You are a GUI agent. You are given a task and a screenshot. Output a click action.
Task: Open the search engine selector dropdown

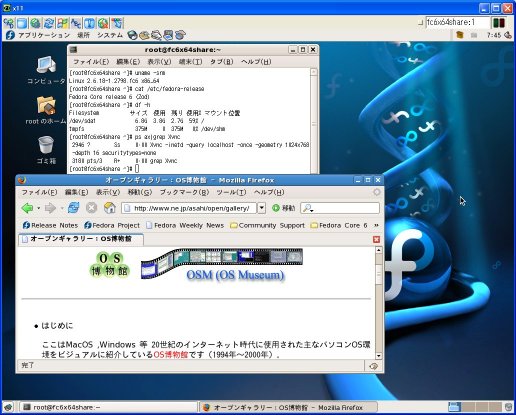click(x=308, y=208)
